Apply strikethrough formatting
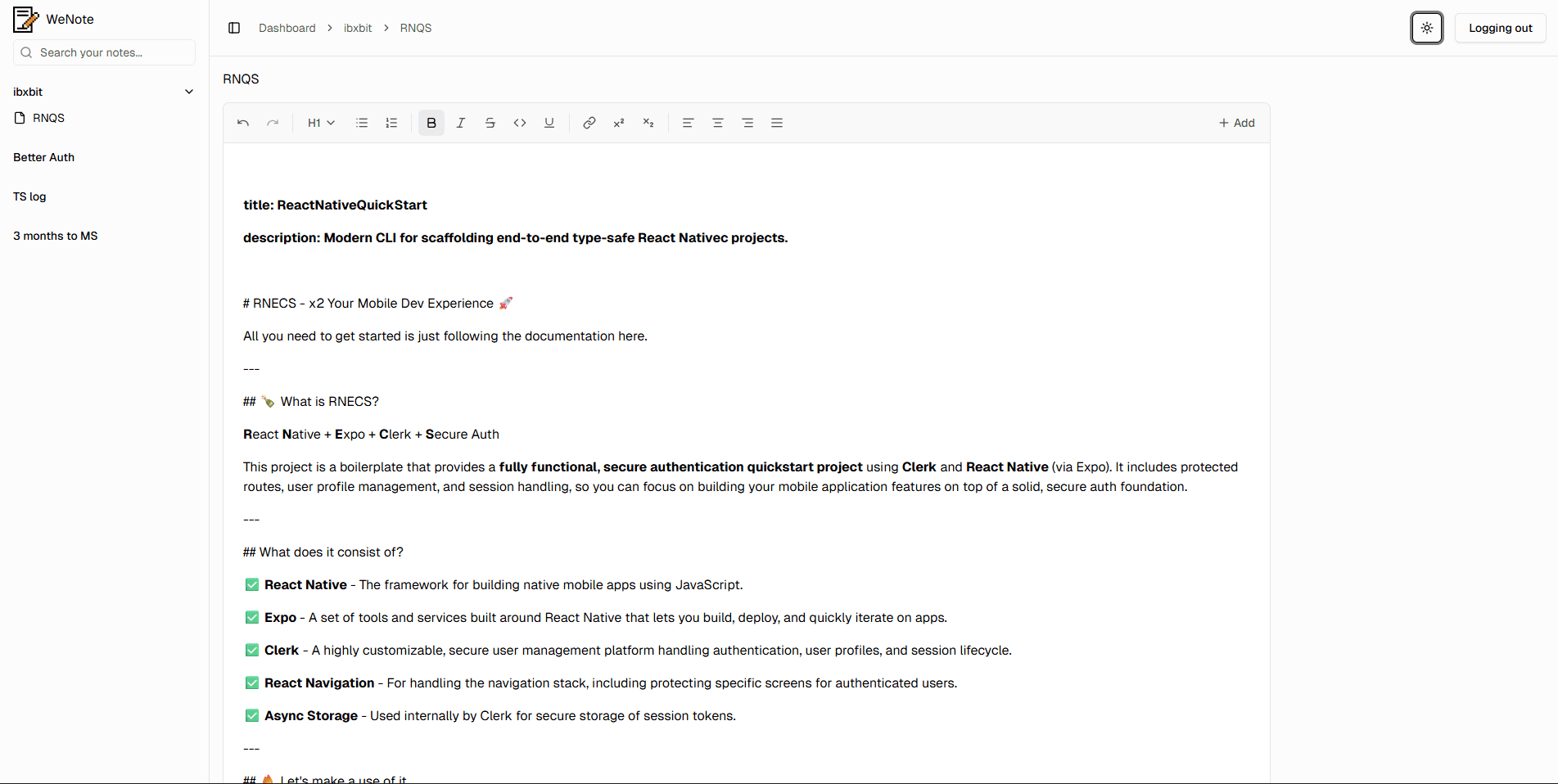This screenshot has height=784, width=1558. tap(490, 123)
